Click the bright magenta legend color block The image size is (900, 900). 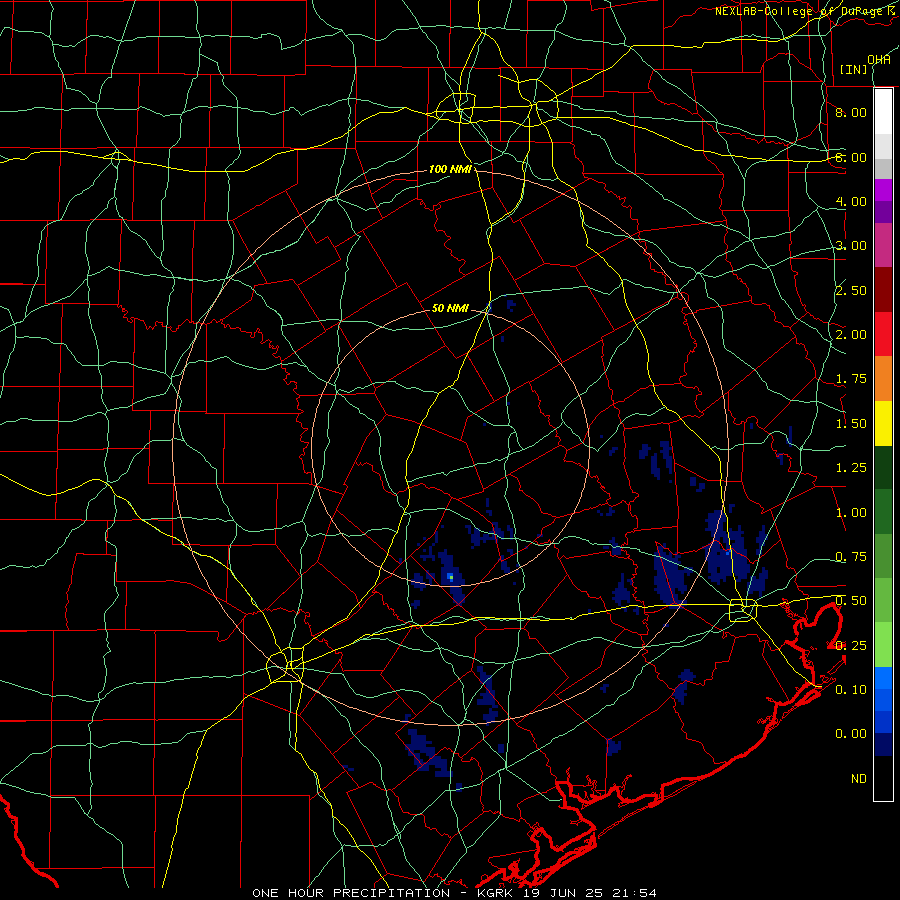(x=883, y=190)
